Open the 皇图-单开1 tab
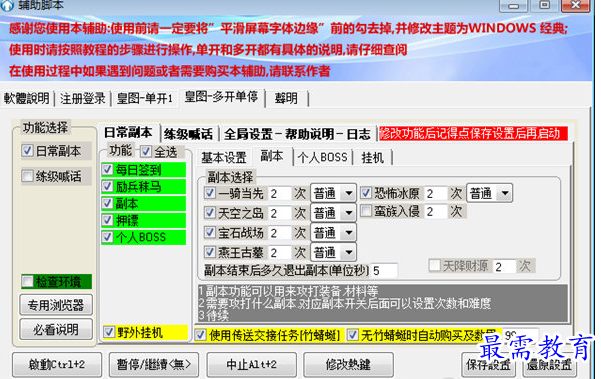The width and height of the screenshot is (601, 379). pos(145,98)
